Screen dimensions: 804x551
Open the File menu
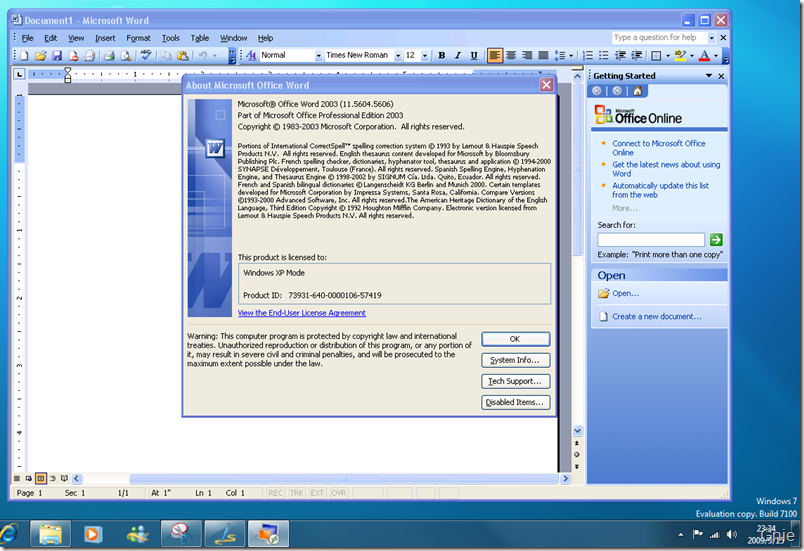point(27,38)
